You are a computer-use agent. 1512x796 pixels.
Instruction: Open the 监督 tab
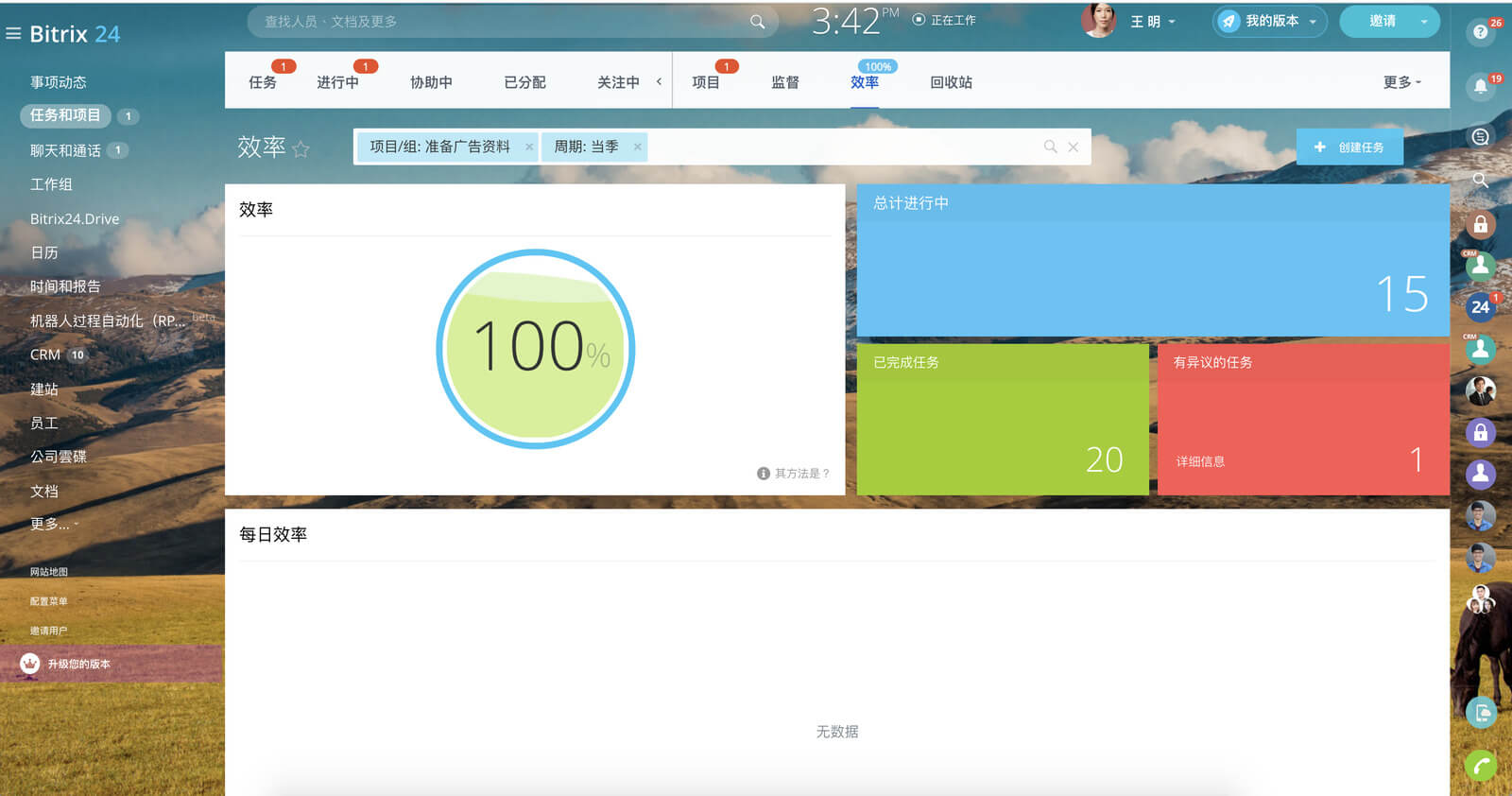pos(785,82)
